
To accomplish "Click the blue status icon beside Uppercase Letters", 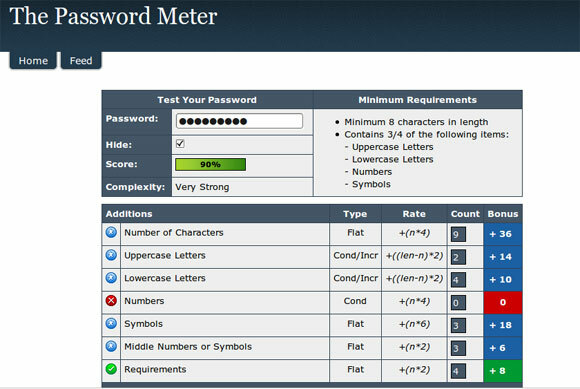I will (111, 255).
